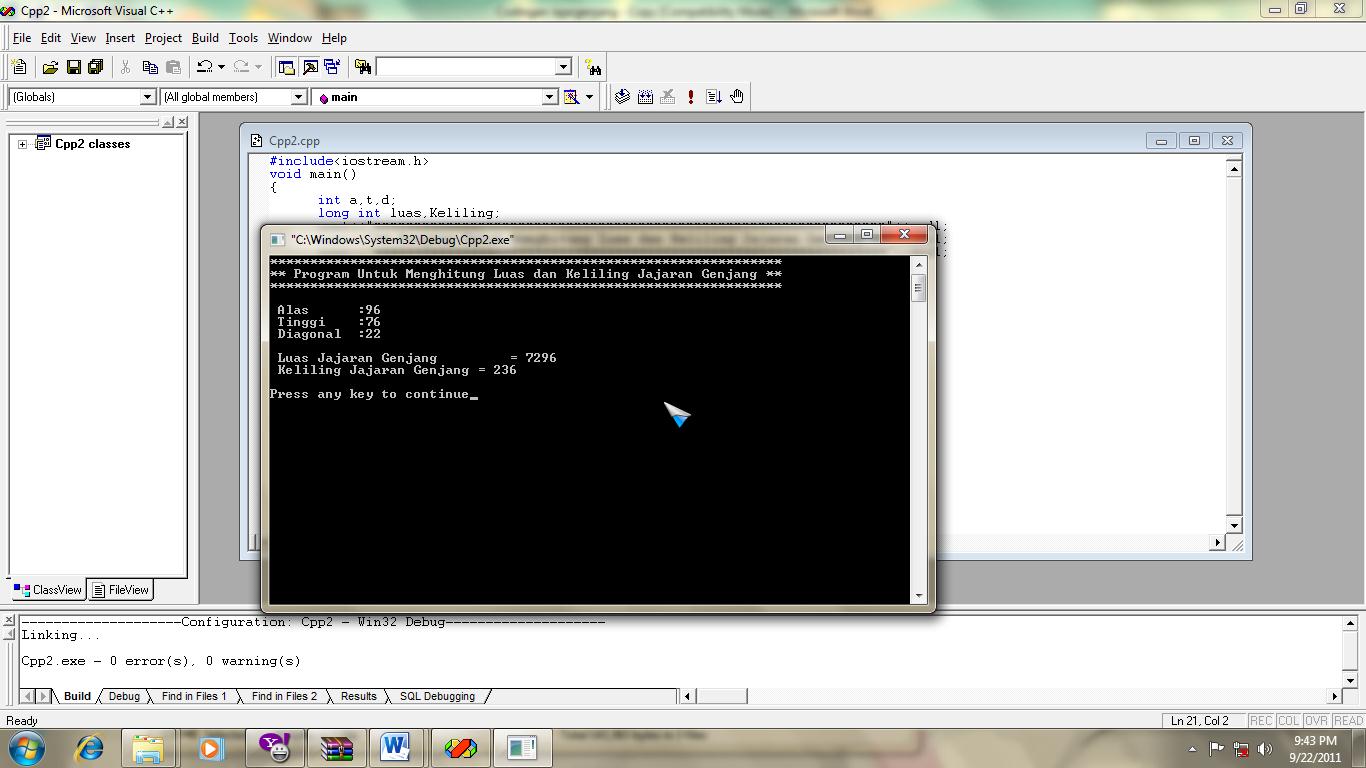Open the (Globals) class dropdown
1366x768 pixels.
point(148,97)
